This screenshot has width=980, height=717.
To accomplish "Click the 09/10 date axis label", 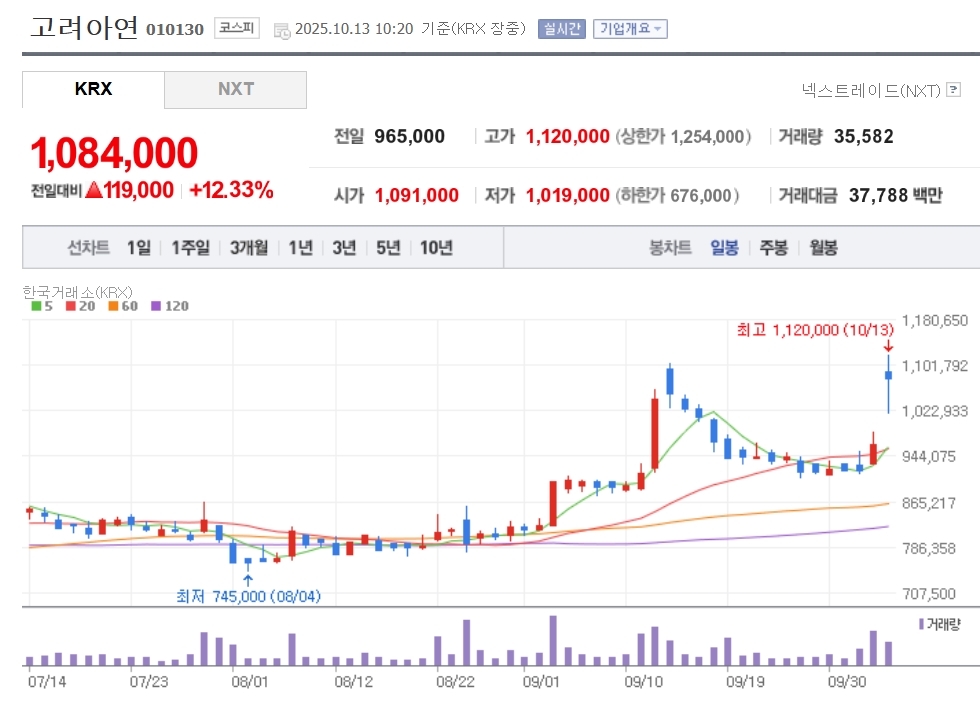I will [x=643, y=682].
